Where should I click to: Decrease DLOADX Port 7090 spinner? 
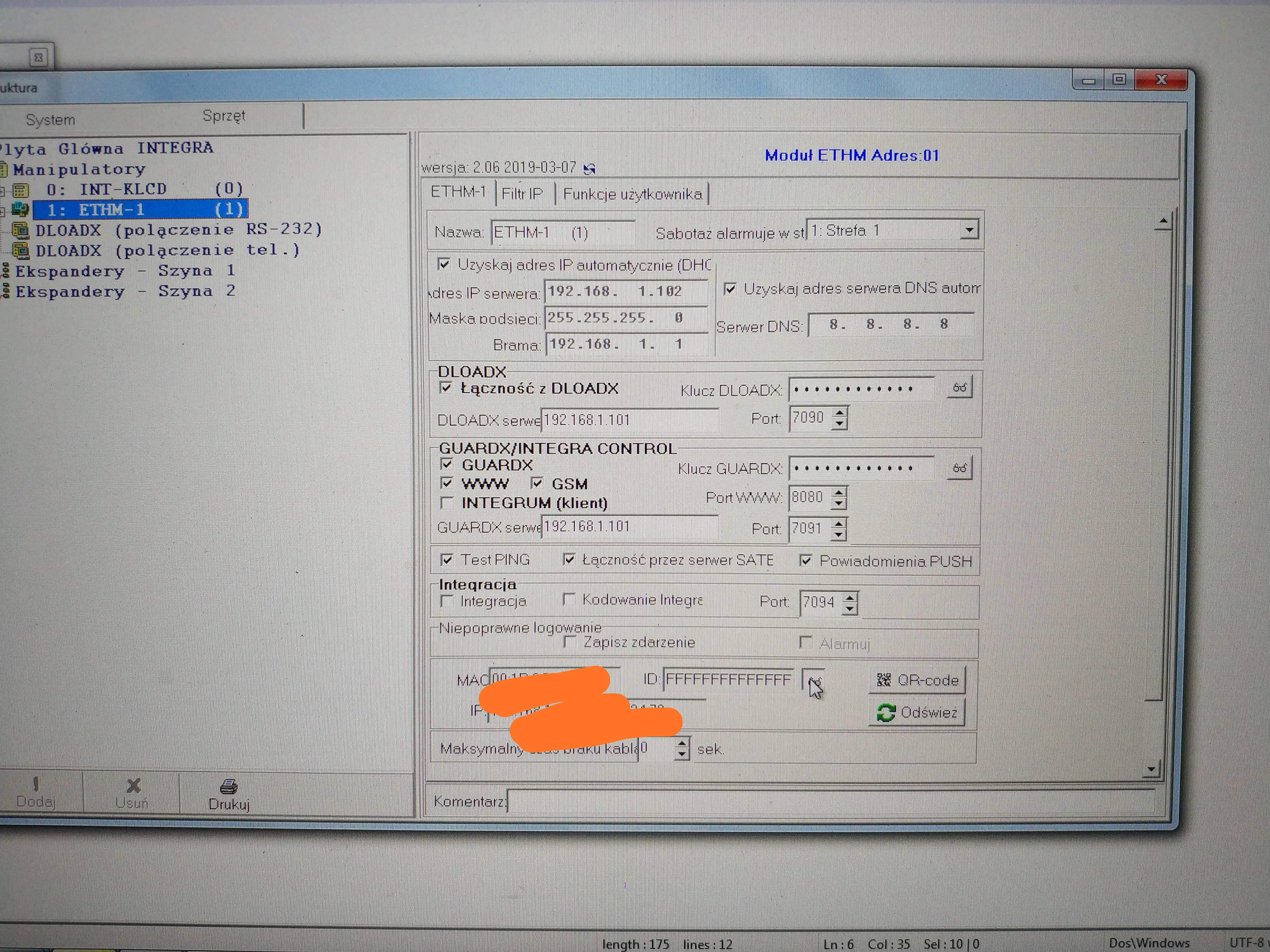click(840, 424)
